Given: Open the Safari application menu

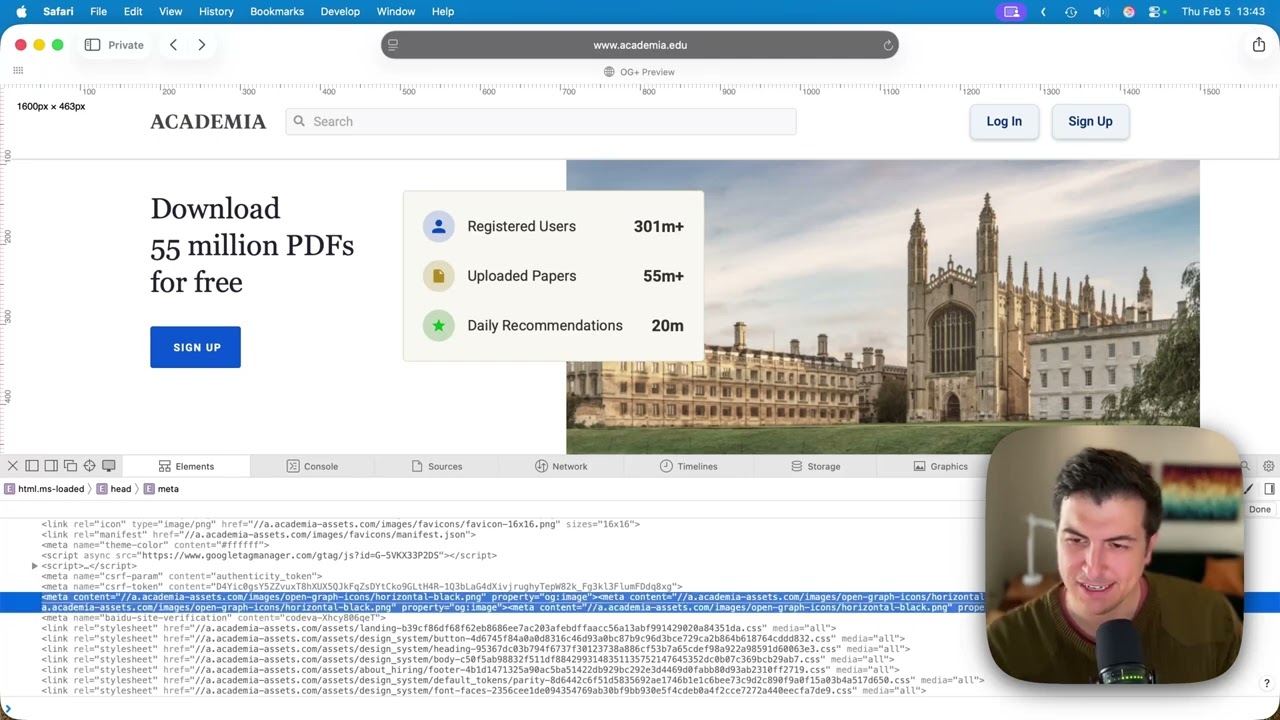Looking at the screenshot, I should (58, 12).
